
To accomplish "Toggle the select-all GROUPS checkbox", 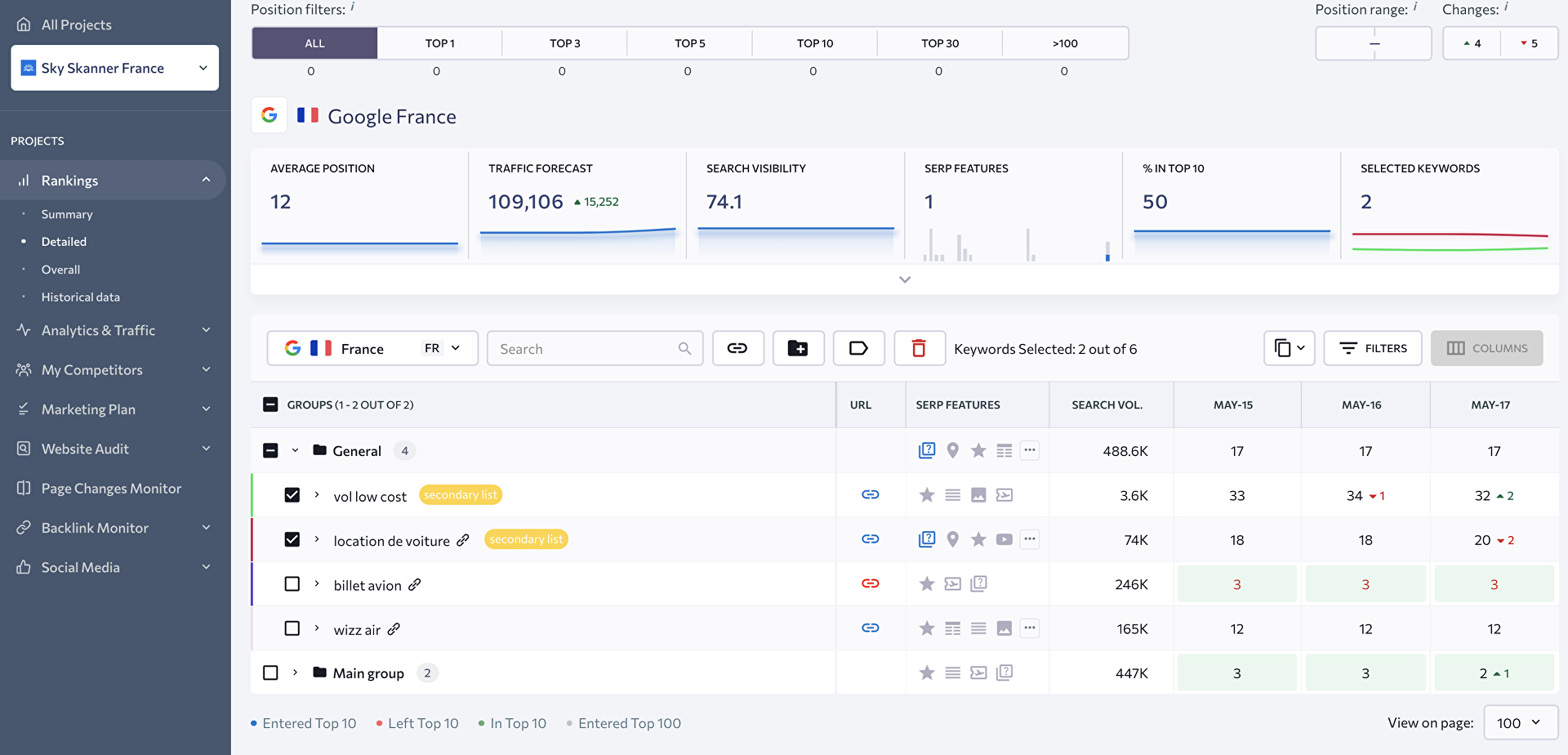I will (270, 404).
